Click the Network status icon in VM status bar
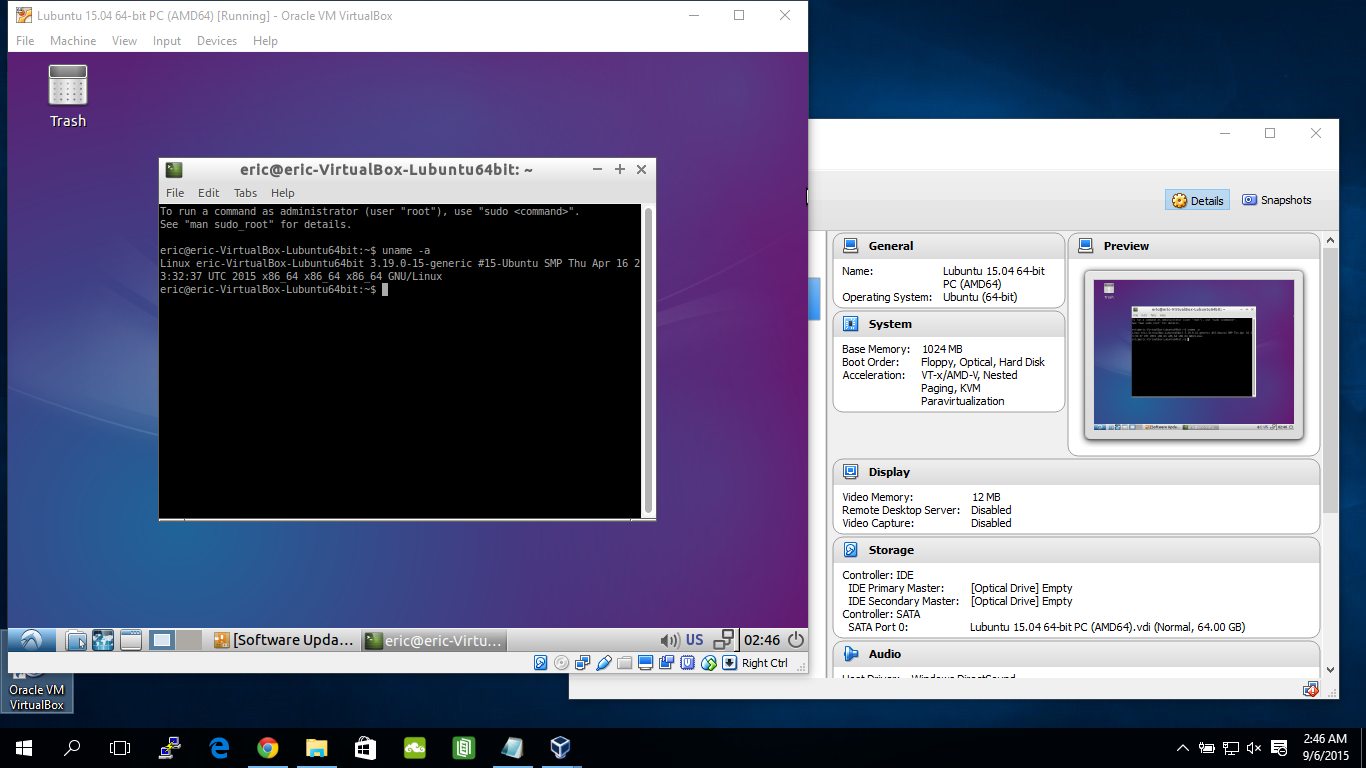 pos(583,662)
